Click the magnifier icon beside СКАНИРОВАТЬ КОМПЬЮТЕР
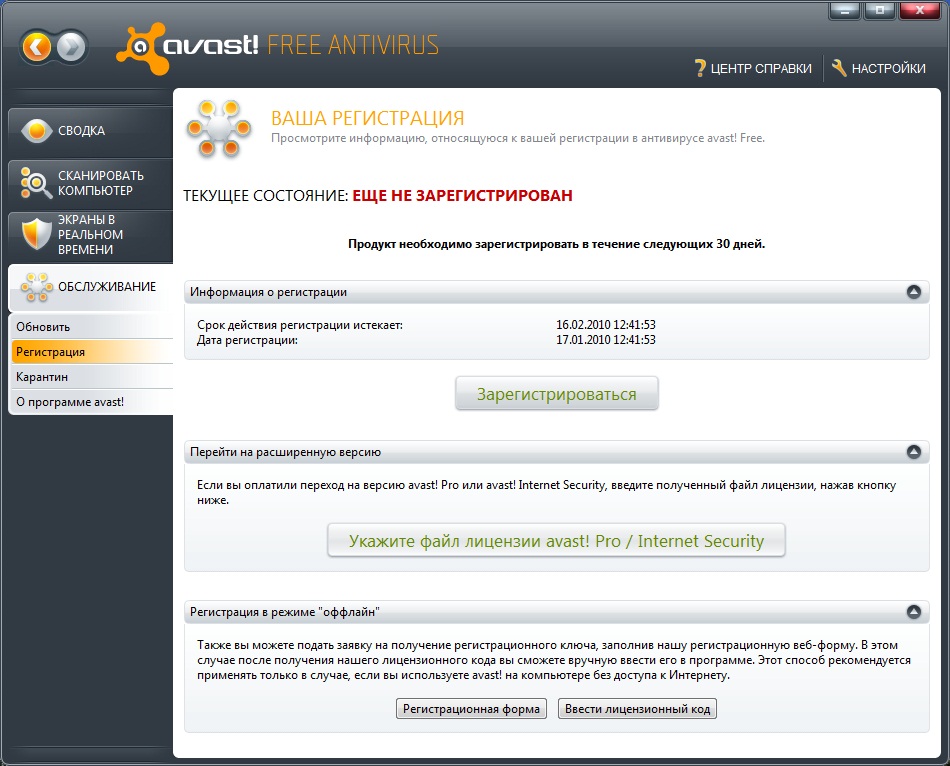This screenshot has width=950, height=766. [36, 182]
